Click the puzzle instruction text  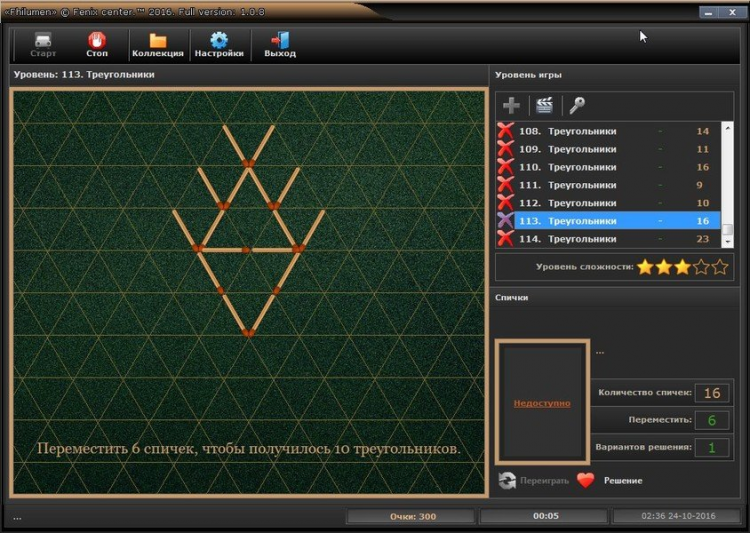[249, 449]
